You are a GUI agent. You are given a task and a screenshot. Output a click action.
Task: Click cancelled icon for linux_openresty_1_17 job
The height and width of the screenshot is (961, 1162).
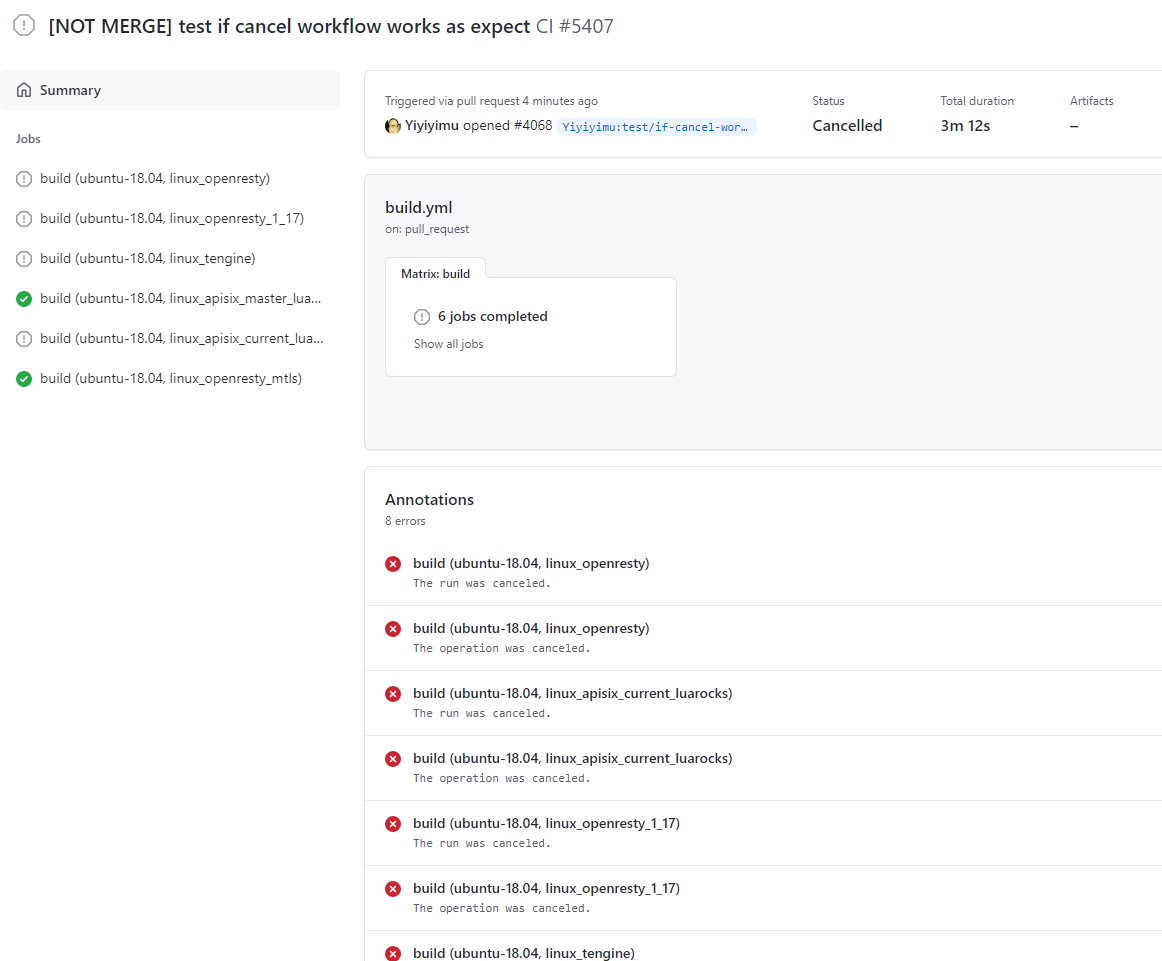(24, 219)
